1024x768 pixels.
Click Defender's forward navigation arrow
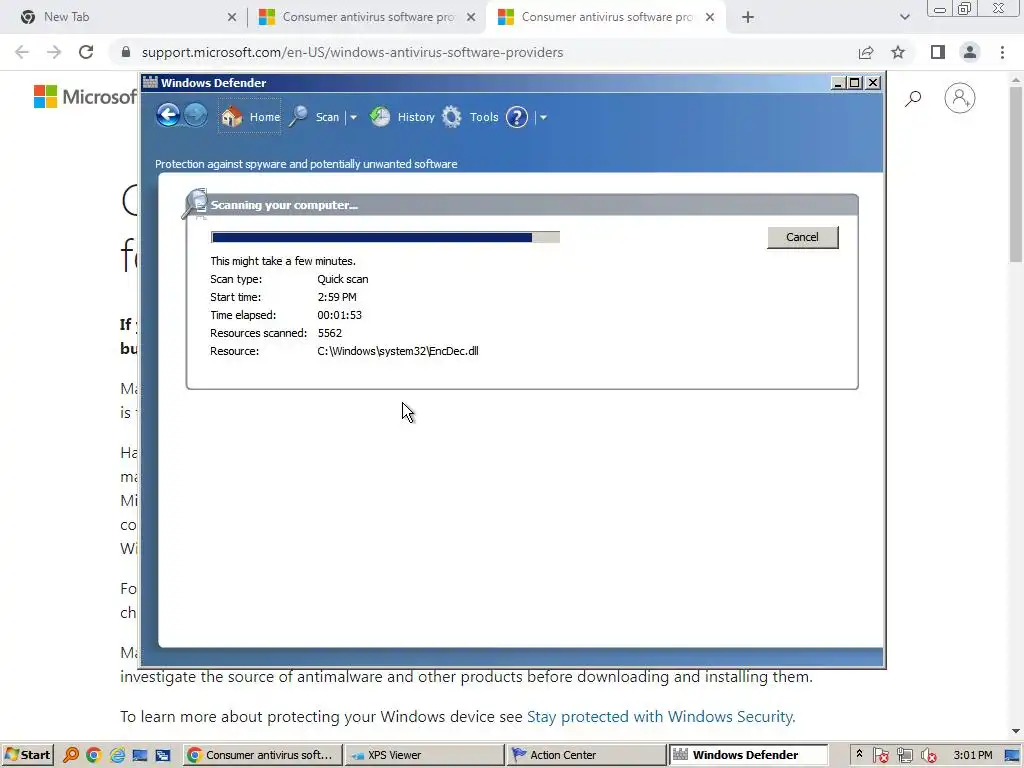coord(195,116)
